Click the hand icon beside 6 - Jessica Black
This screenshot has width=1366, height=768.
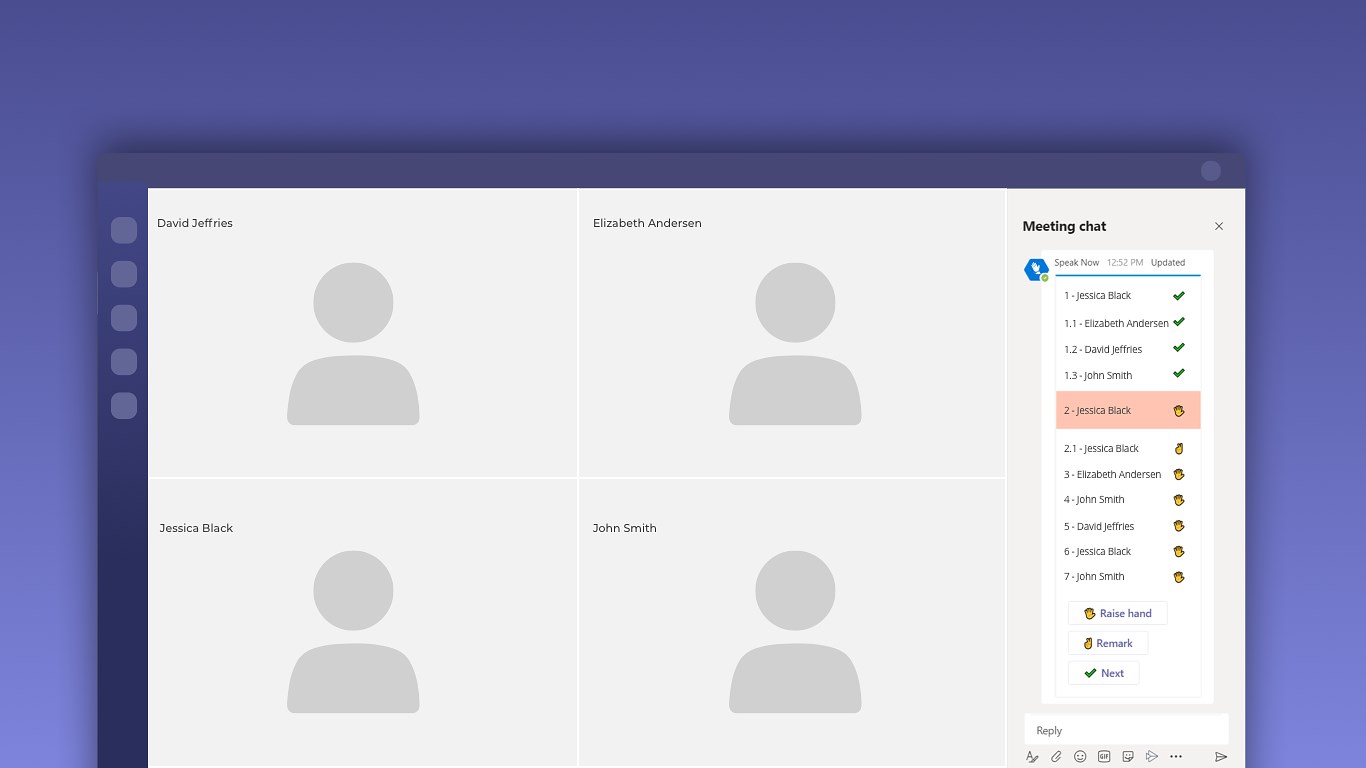(1179, 552)
